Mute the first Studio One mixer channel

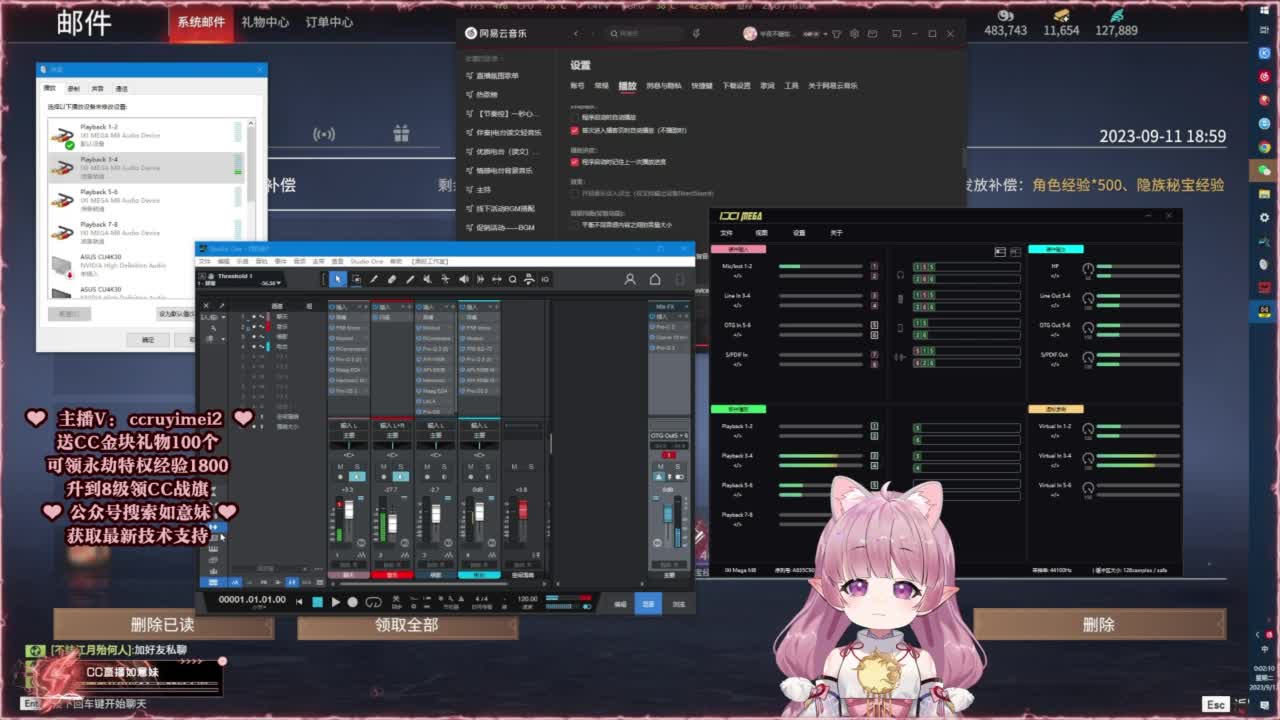click(340, 467)
